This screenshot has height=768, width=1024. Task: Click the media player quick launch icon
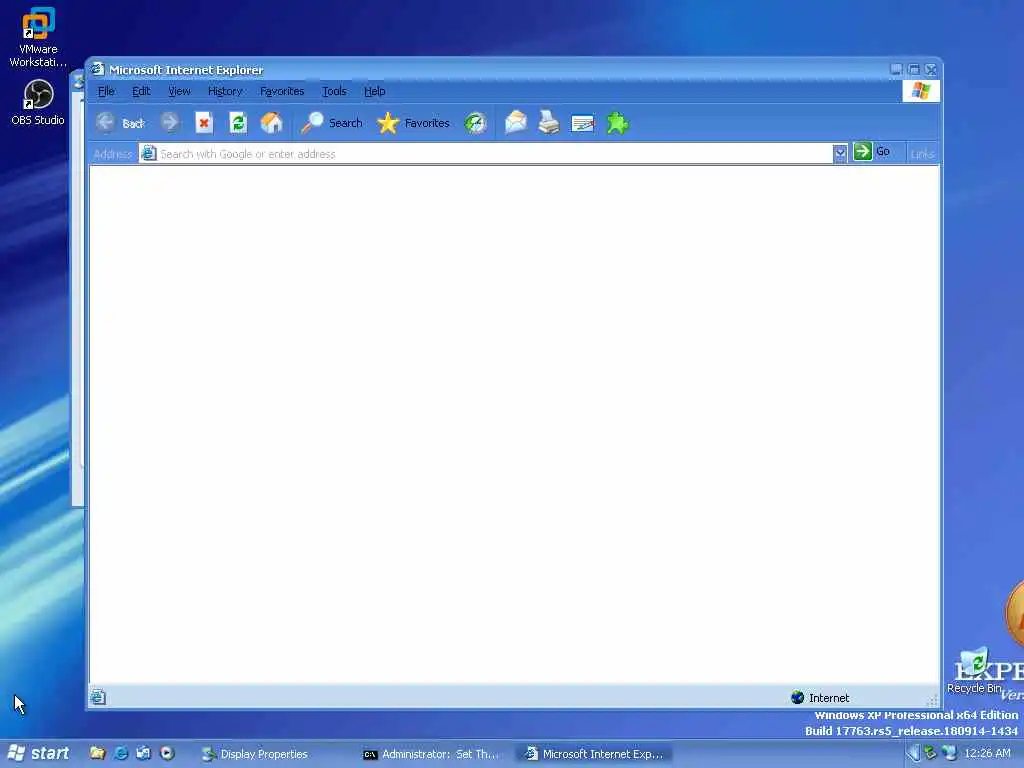pyautogui.click(x=167, y=753)
